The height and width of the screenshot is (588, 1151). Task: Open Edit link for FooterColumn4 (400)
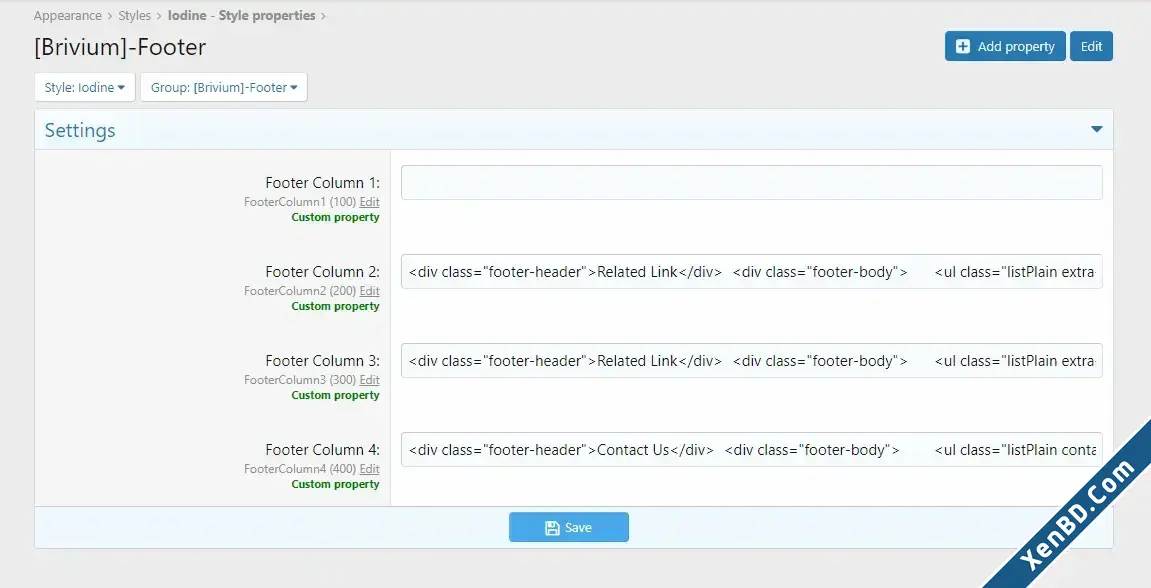369,468
